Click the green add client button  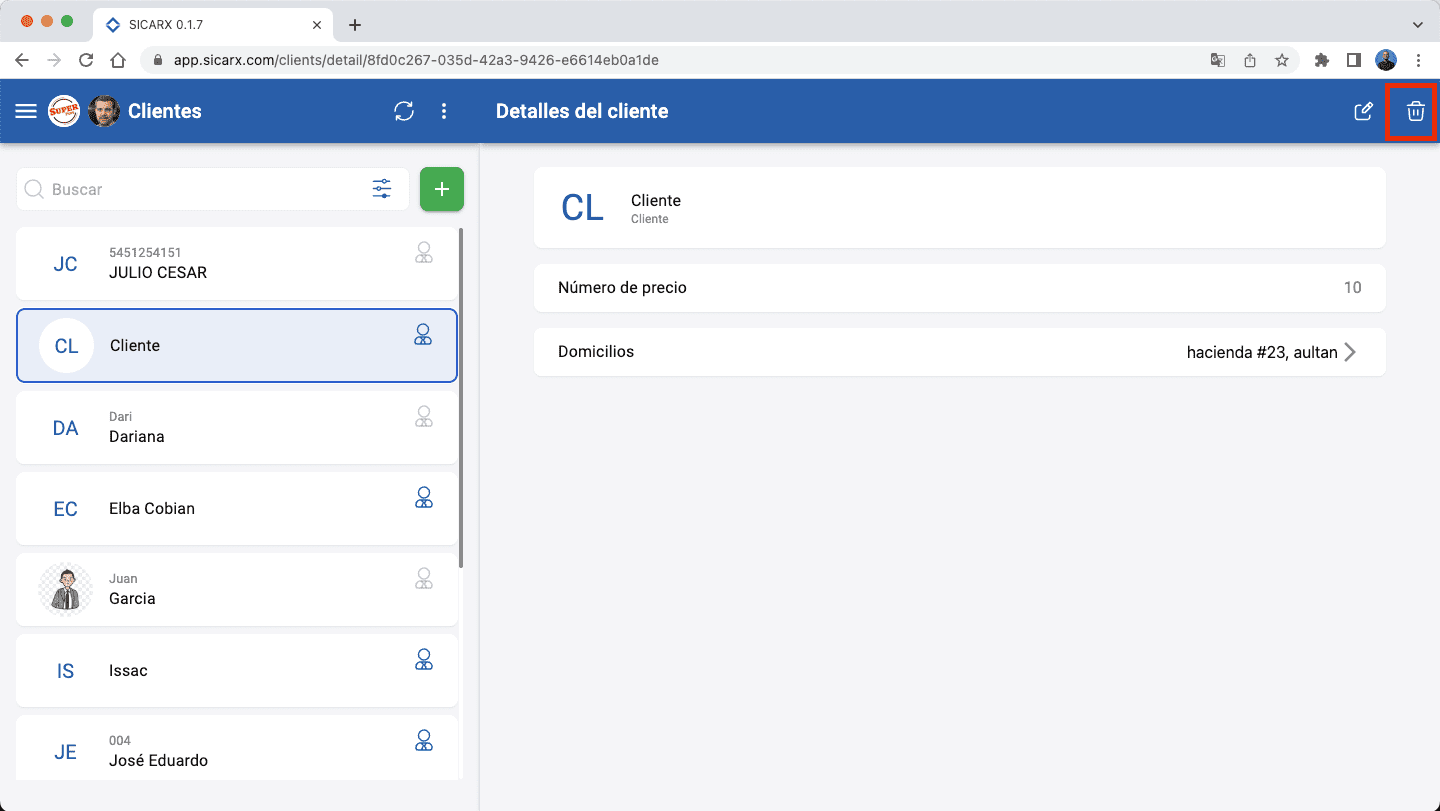(x=442, y=189)
